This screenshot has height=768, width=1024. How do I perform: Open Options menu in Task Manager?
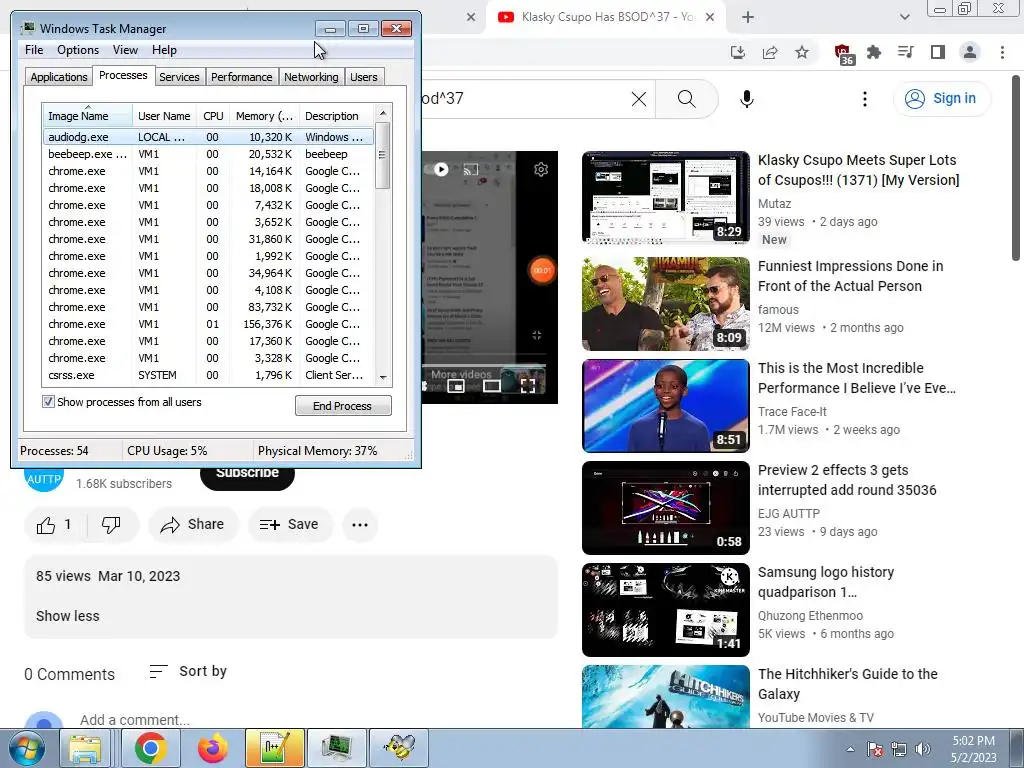coord(78,50)
